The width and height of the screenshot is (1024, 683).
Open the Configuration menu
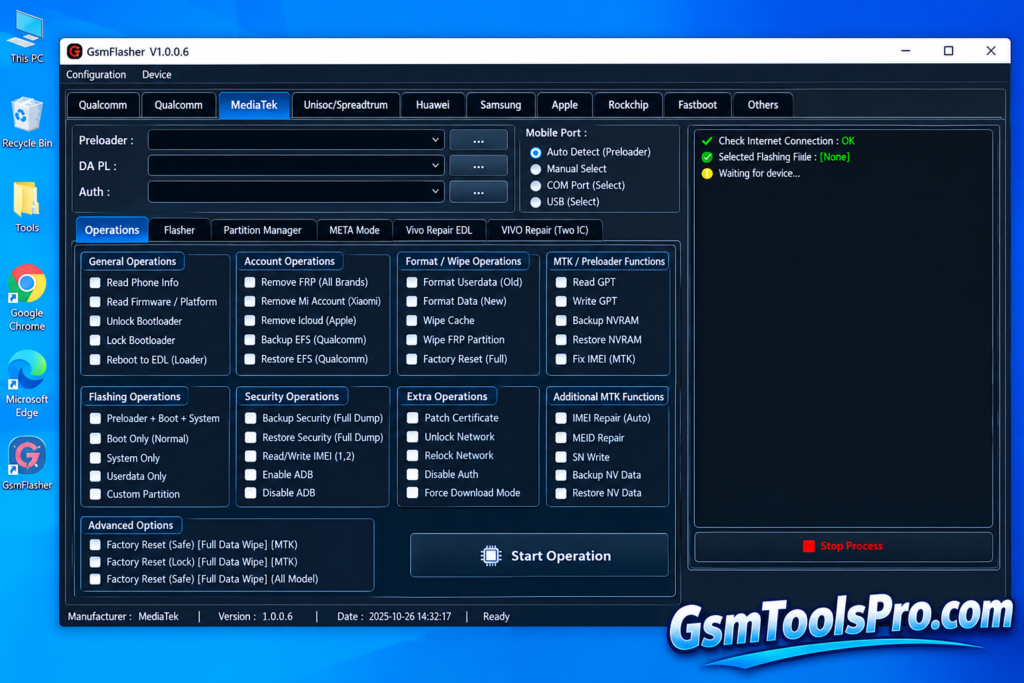[x=96, y=74]
